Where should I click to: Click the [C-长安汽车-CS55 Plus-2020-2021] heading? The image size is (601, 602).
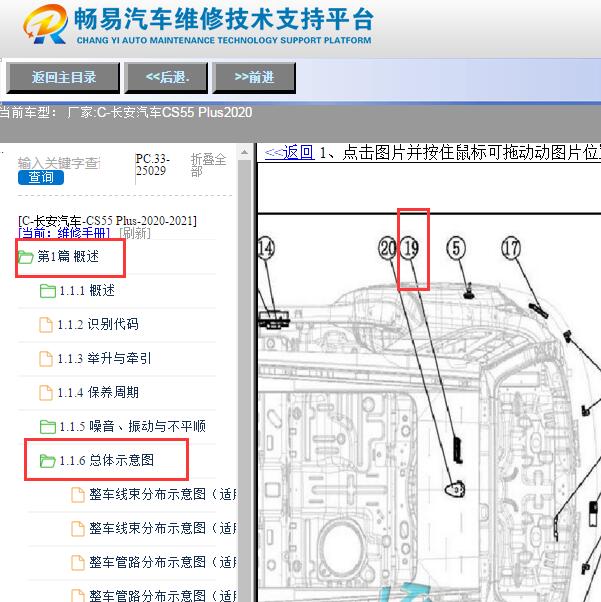click(107, 221)
